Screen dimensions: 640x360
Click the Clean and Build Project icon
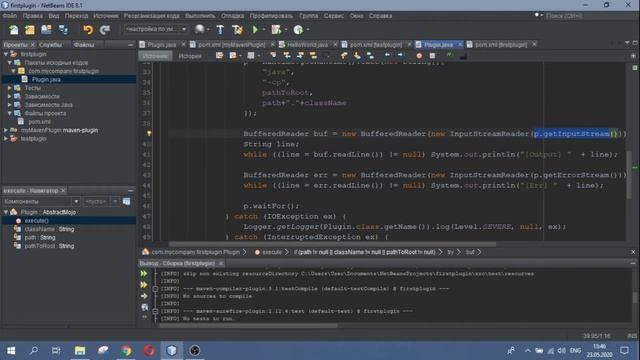[x=237, y=30]
